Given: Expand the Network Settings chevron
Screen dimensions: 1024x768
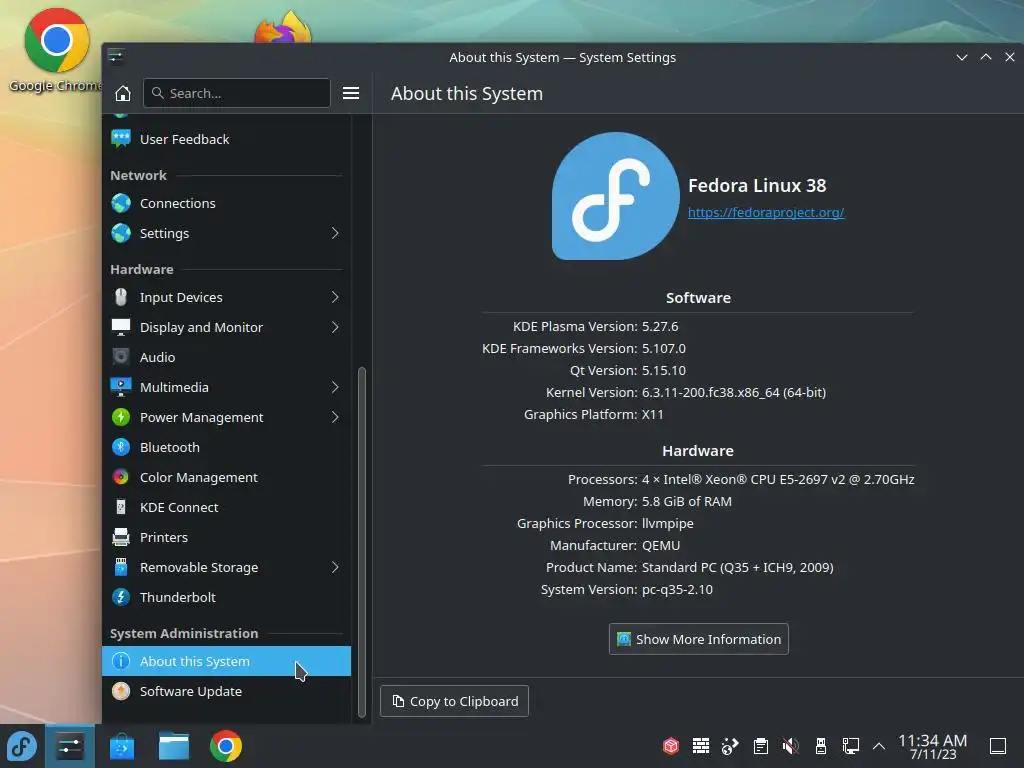Looking at the screenshot, I should pyautogui.click(x=335, y=233).
